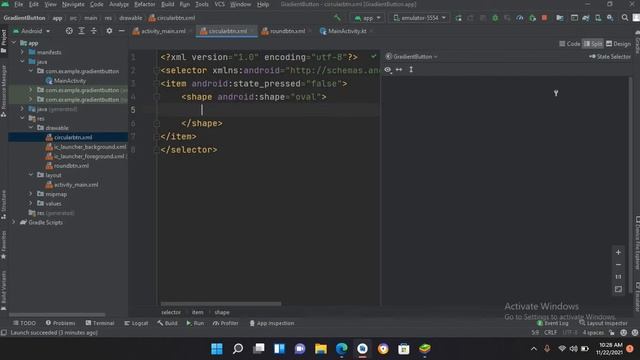The height and width of the screenshot is (360, 640).
Task: Click the Make Project hammer icon
Action: pyautogui.click(x=337, y=18)
